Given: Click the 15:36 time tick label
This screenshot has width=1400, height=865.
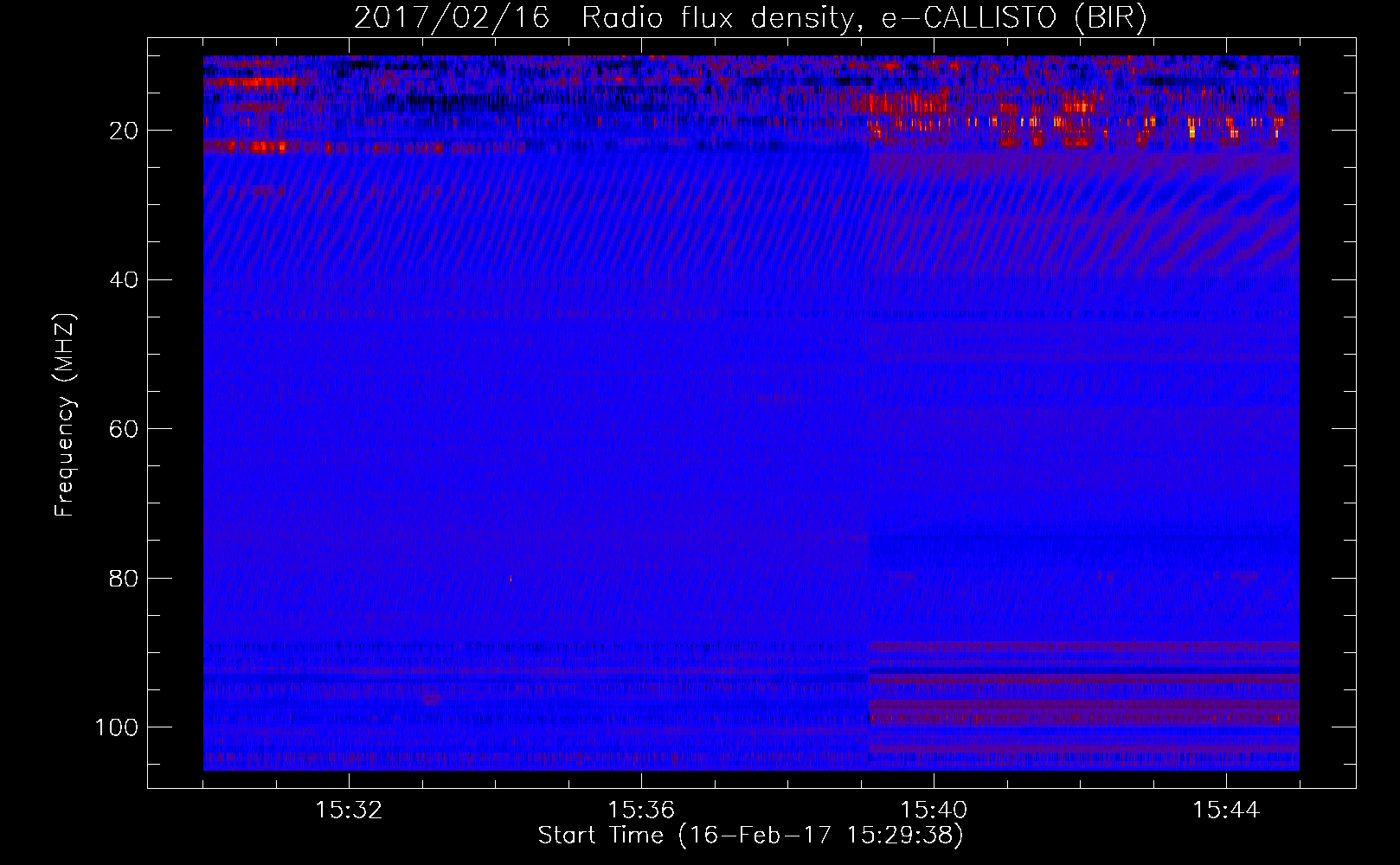Looking at the screenshot, I should 641,811.
